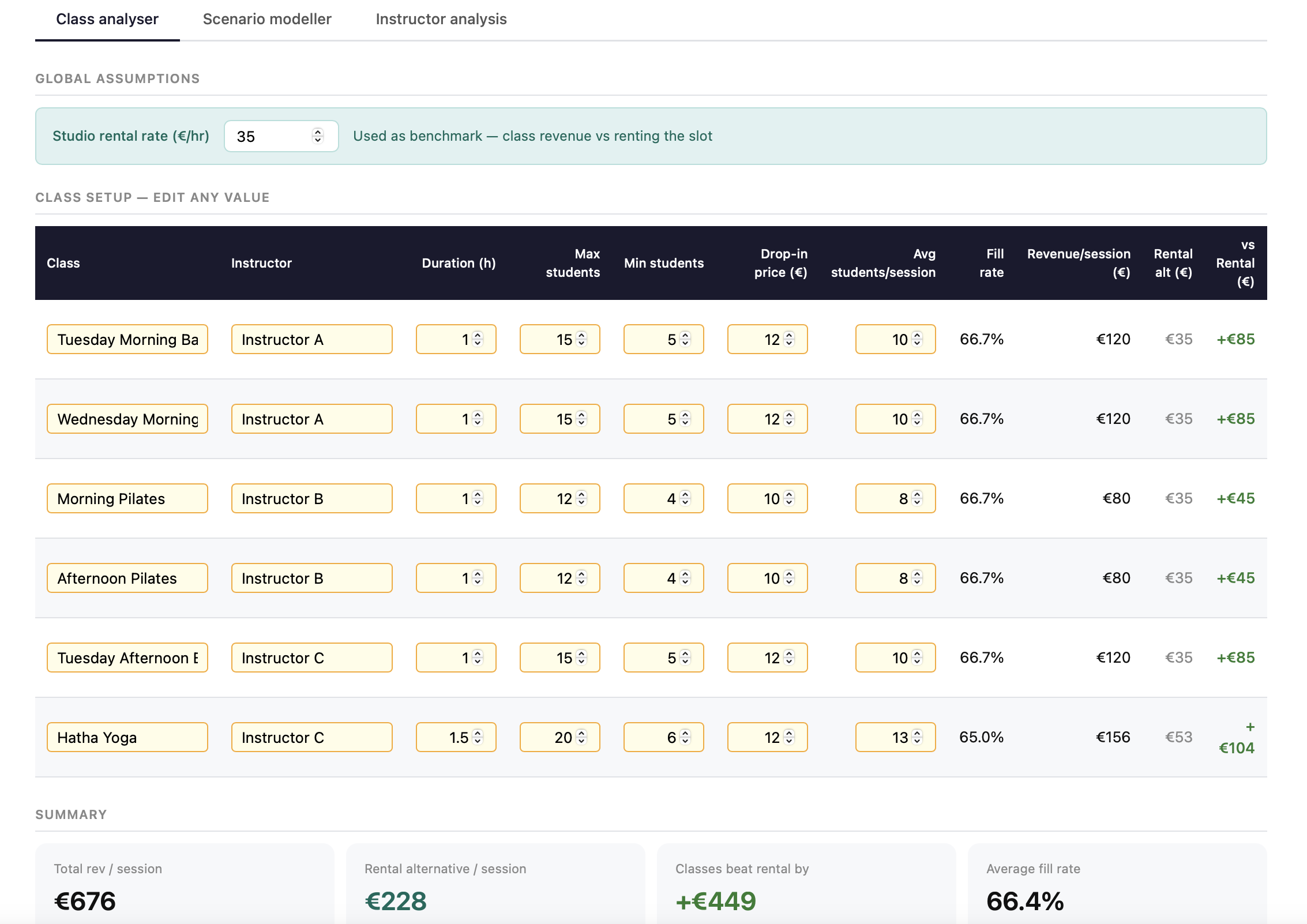Click duration stepper for Afternoon Pilates
This screenshot has height=924, width=1307.
478,578
